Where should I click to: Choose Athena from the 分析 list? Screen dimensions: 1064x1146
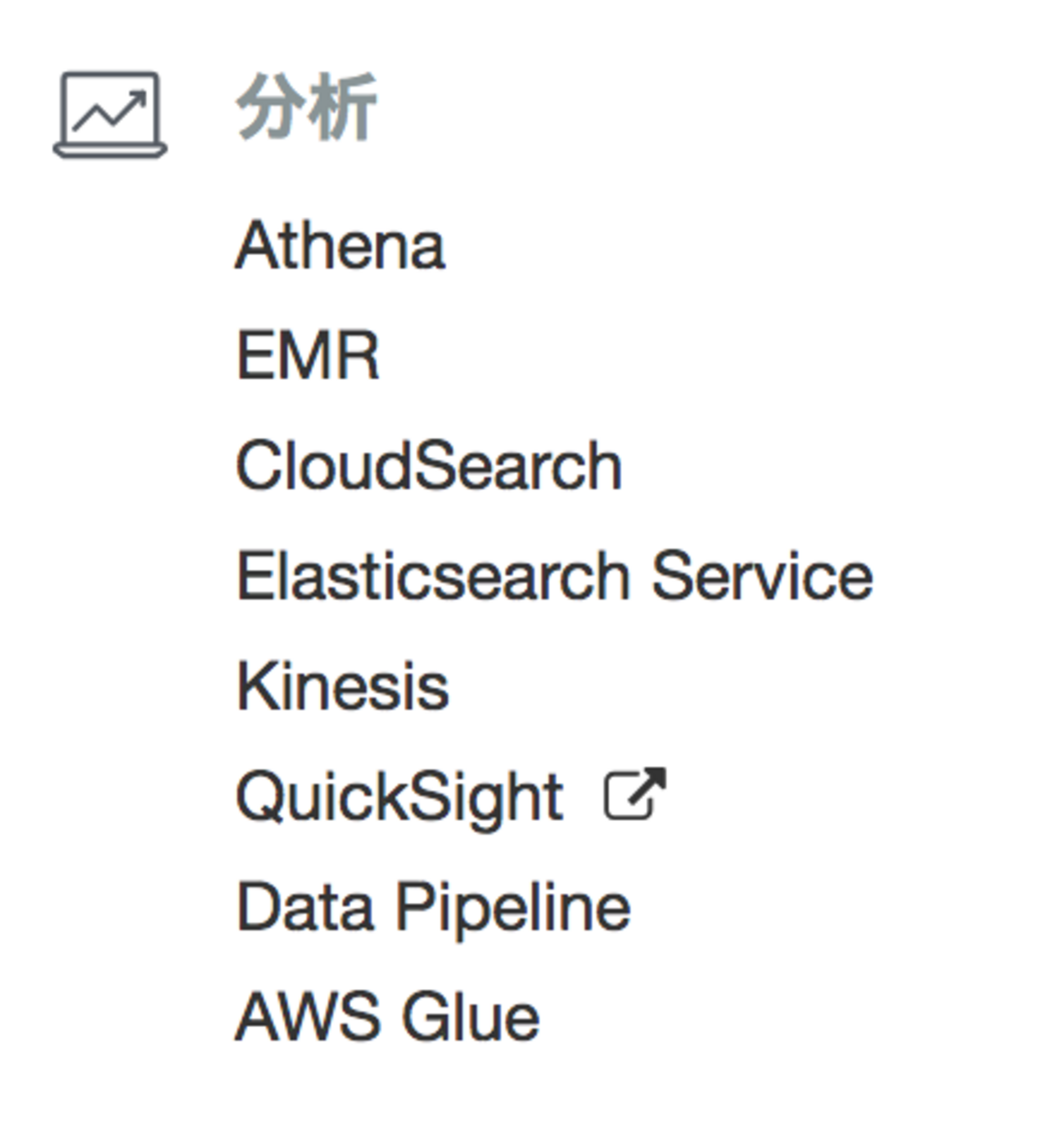(x=340, y=246)
